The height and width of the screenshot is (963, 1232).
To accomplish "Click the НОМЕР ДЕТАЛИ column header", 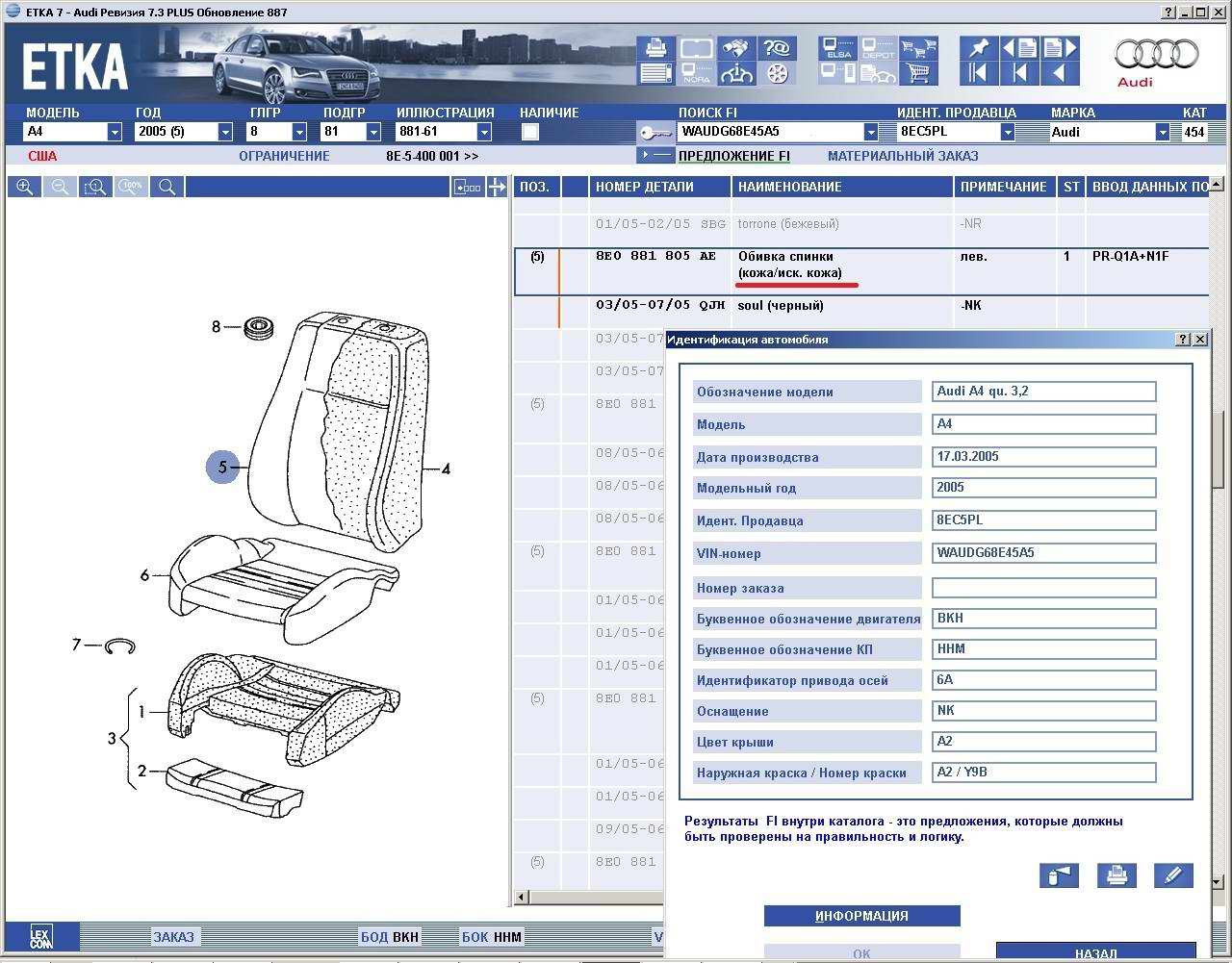I will point(660,187).
